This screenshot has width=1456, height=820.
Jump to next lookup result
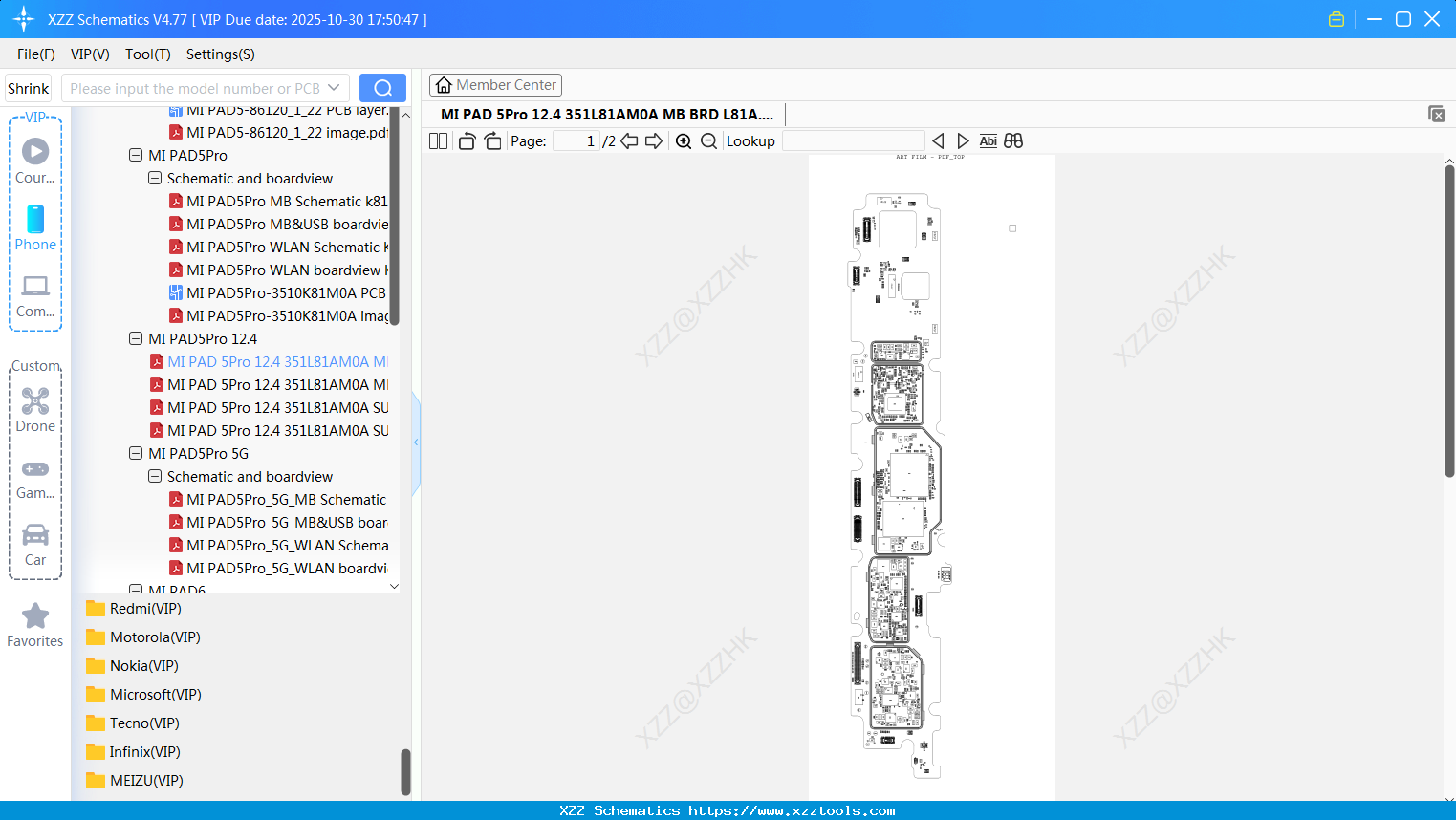(x=963, y=141)
